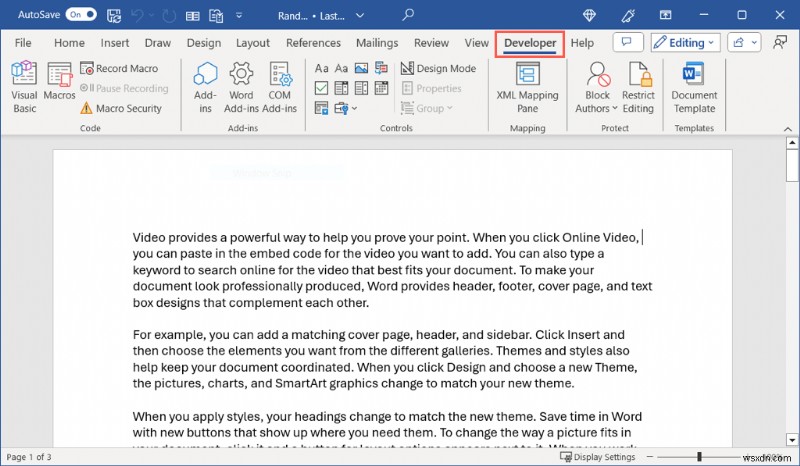Open the Document Template dialog

click(x=694, y=87)
